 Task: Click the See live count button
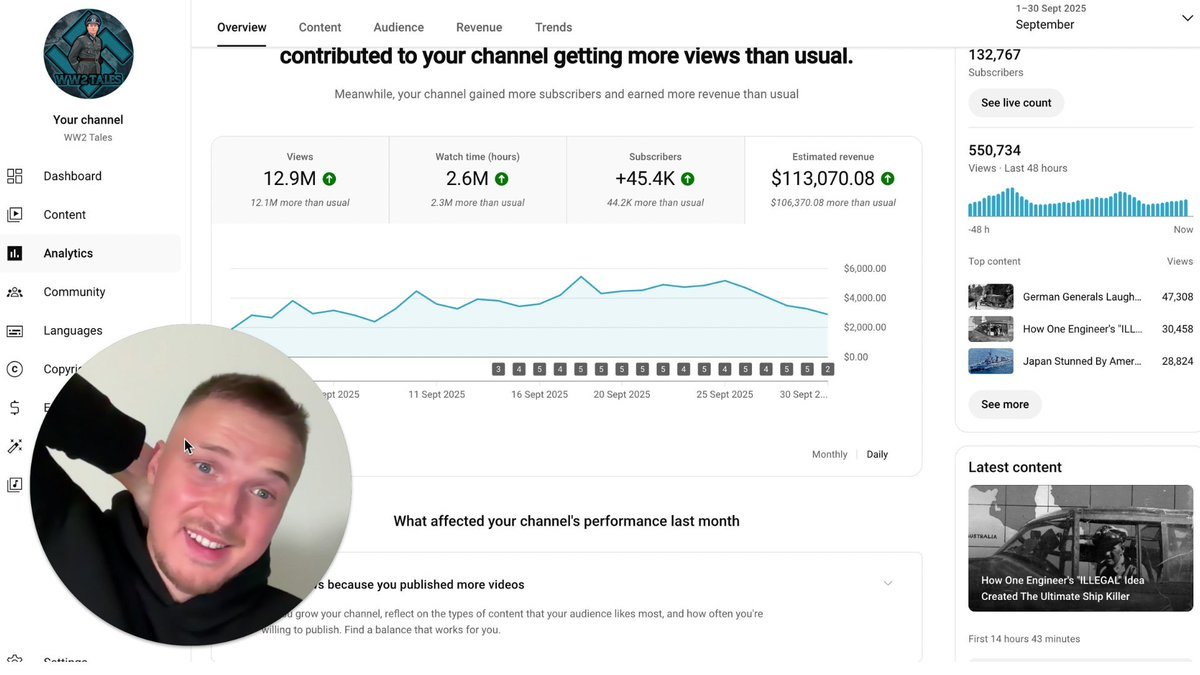pyautogui.click(x=1016, y=103)
